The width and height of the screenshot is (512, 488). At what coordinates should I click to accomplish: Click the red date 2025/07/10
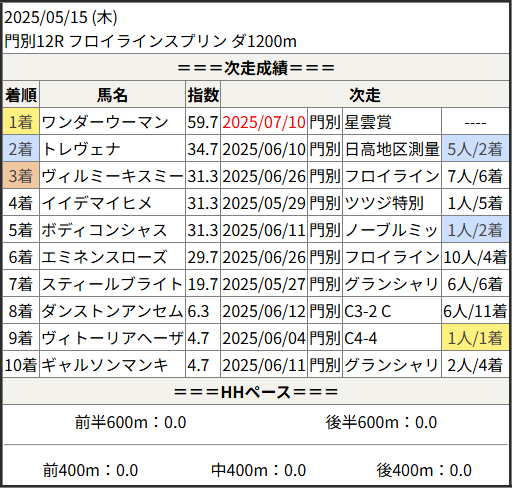(264, 122)
